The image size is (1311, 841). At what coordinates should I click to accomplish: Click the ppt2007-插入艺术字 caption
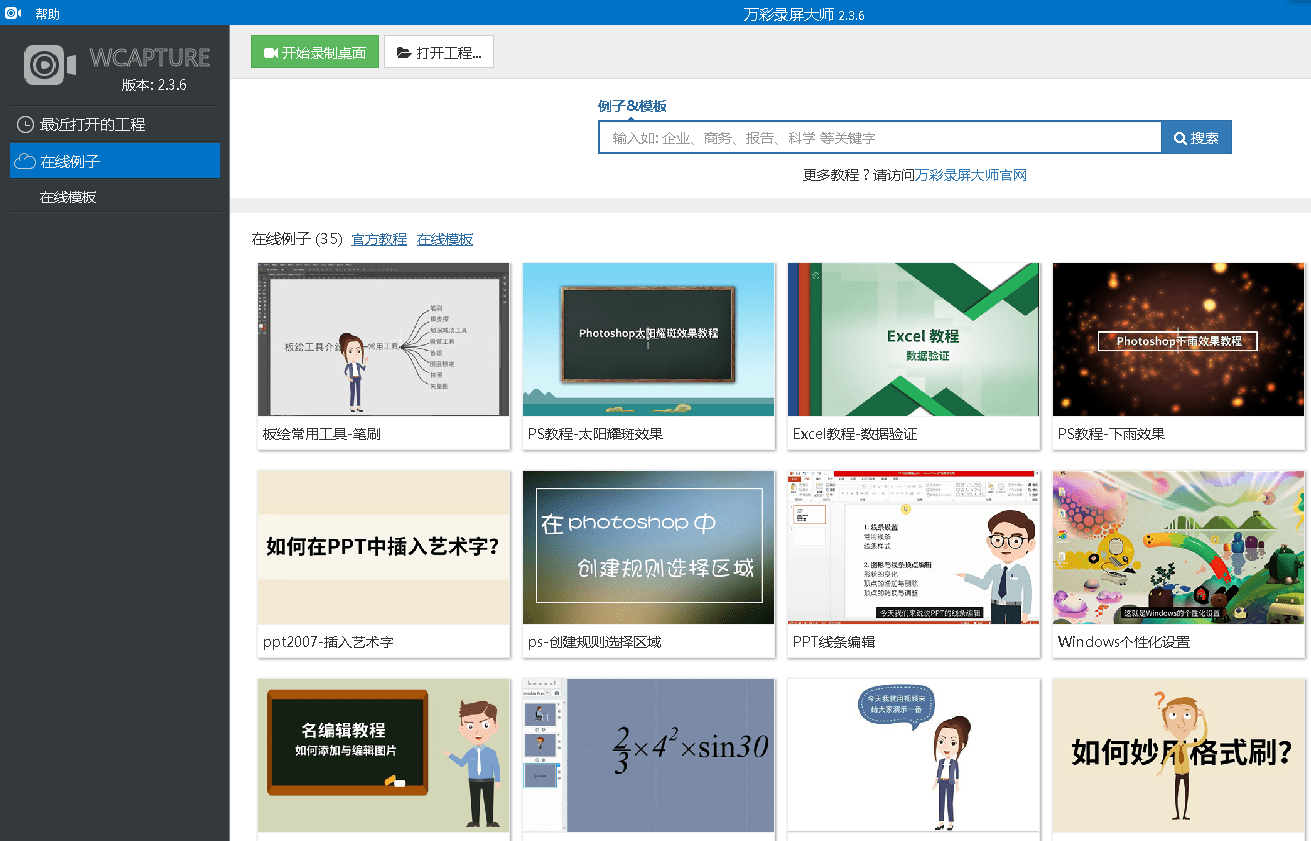(328, 642)
